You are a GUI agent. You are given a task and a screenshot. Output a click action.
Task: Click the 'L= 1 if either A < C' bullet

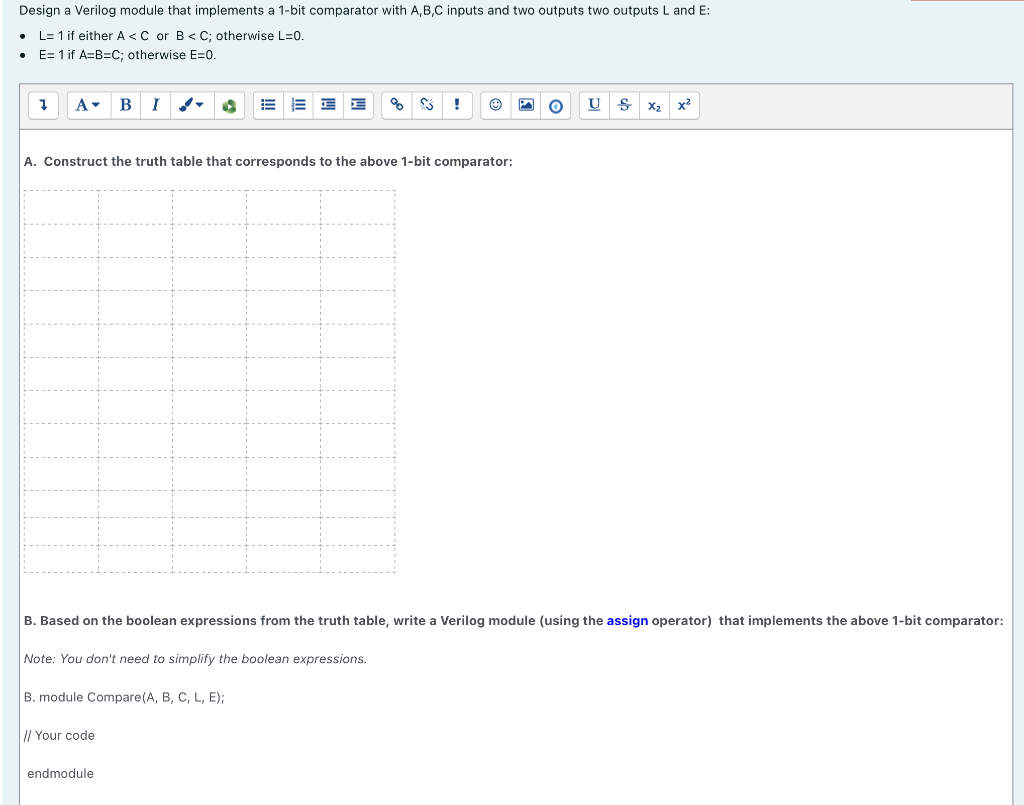tap(171, 36)
